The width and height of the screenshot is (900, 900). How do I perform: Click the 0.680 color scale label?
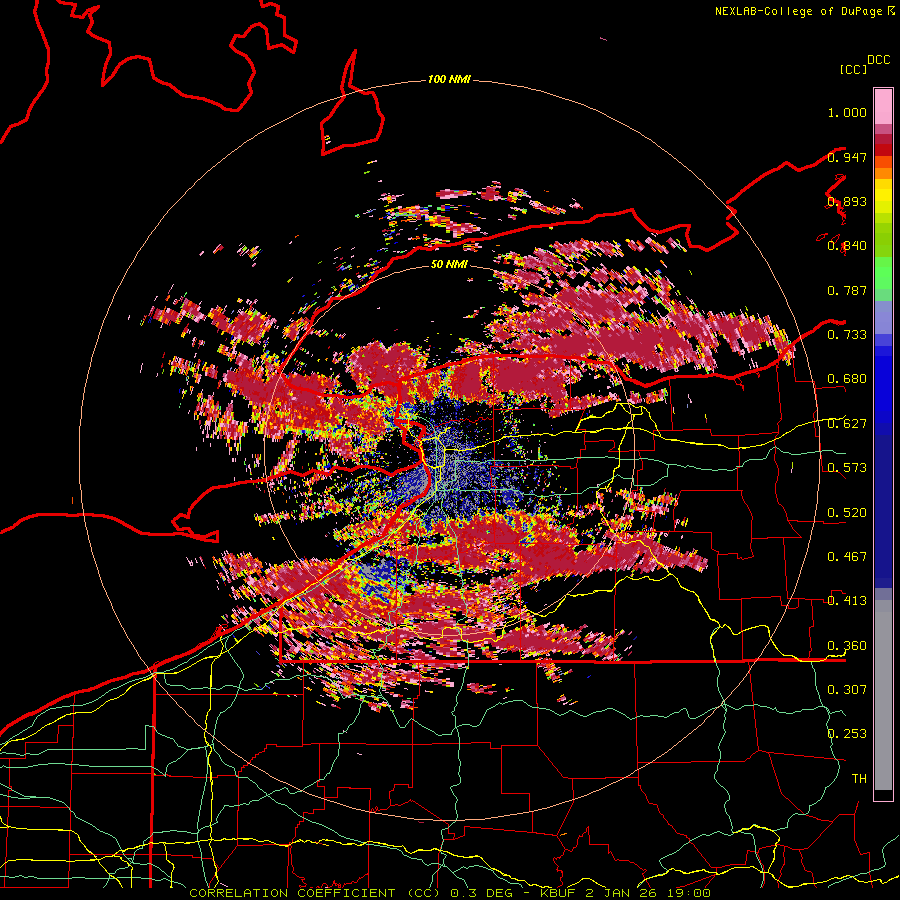coord(847,379)
